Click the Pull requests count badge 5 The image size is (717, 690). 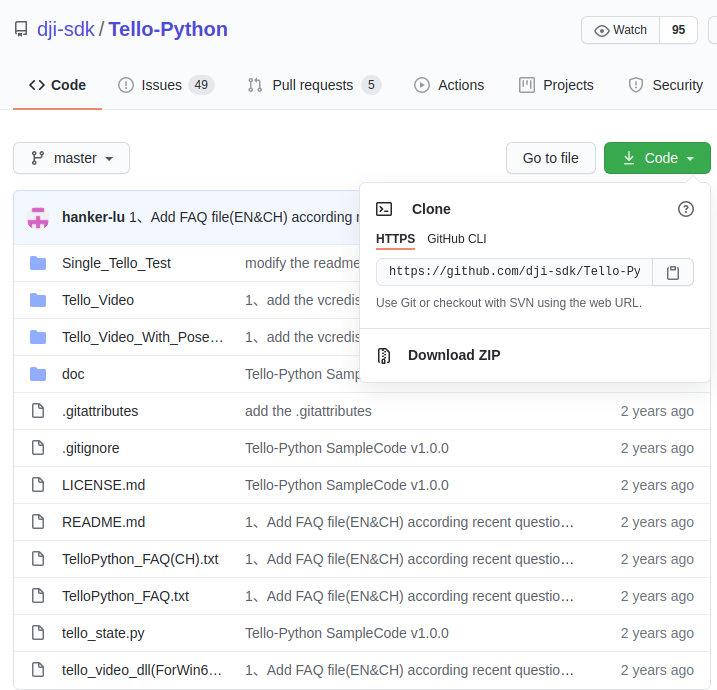tap(371, 85)
